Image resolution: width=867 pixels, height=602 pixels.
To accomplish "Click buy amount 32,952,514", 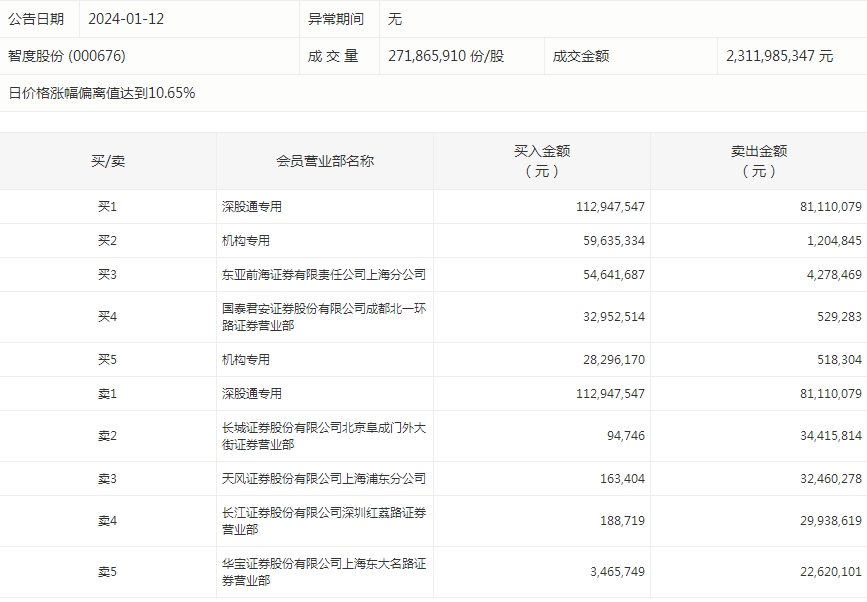I will point(614,317).
